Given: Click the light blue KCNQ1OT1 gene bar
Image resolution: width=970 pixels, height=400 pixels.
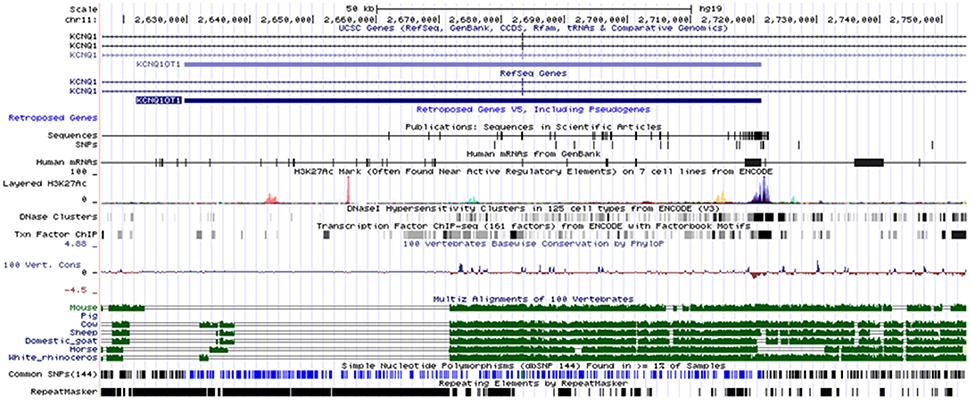Looking at the screenshot, I should point(473,64).
